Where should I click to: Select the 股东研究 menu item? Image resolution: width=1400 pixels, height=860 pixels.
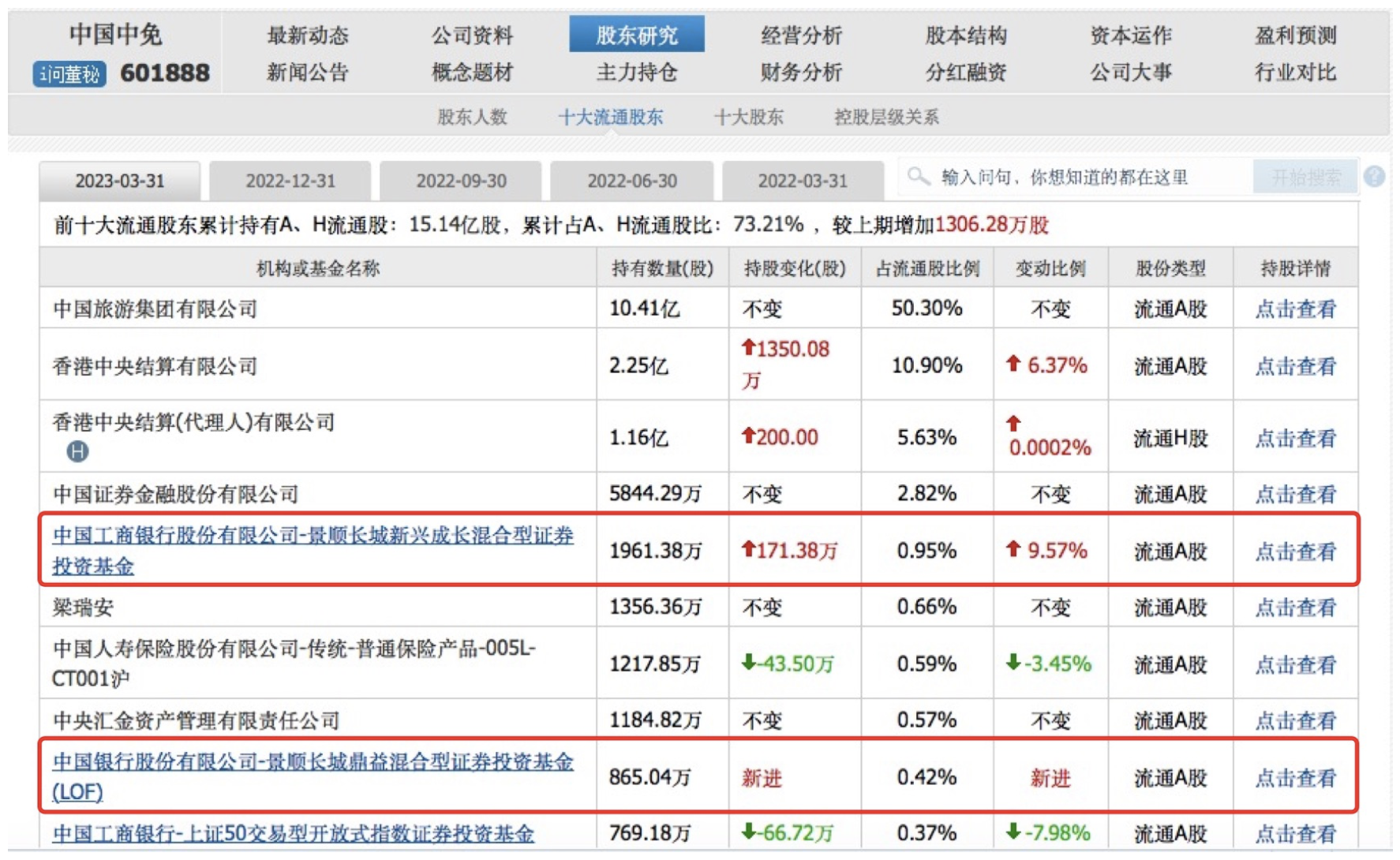(637, 35)
